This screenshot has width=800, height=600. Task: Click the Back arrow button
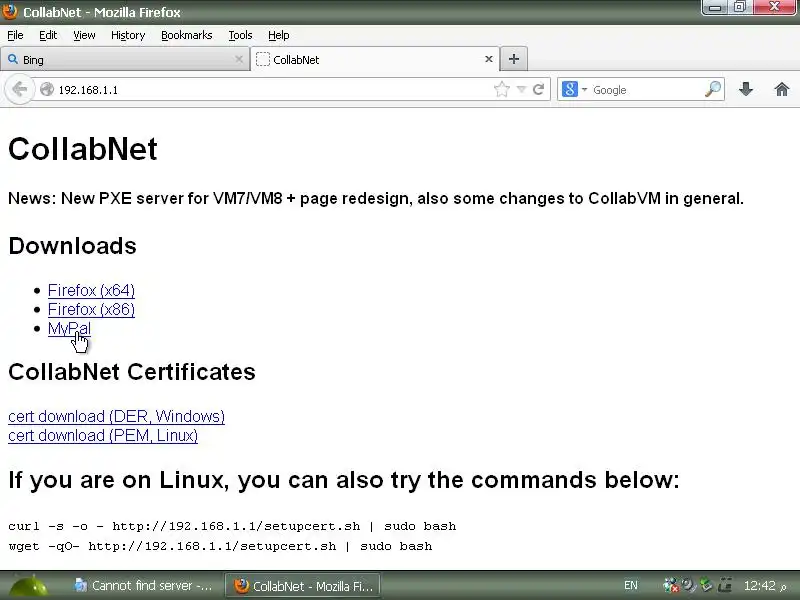[19, 90]
